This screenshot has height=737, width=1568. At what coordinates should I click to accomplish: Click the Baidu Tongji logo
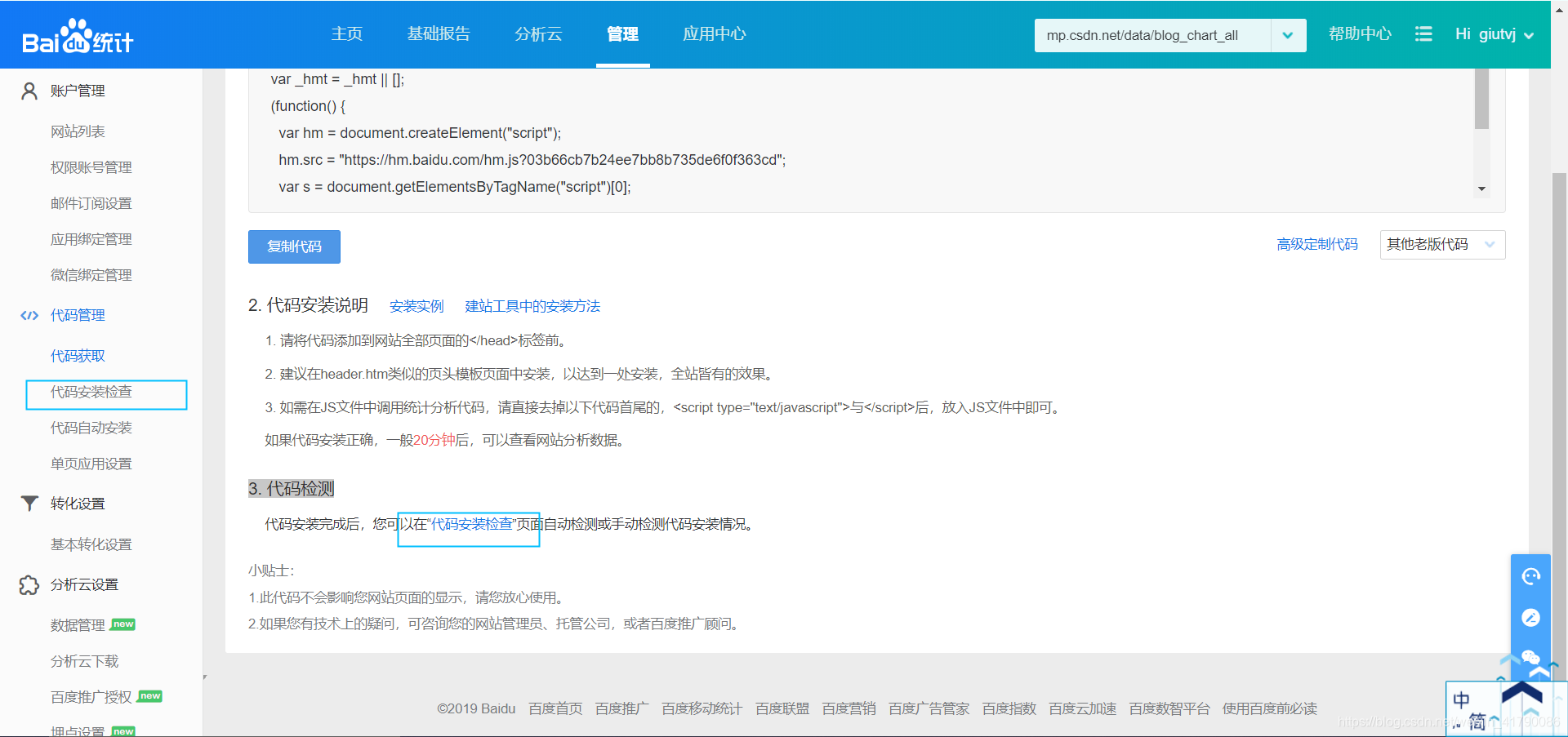tap(78, 37)
